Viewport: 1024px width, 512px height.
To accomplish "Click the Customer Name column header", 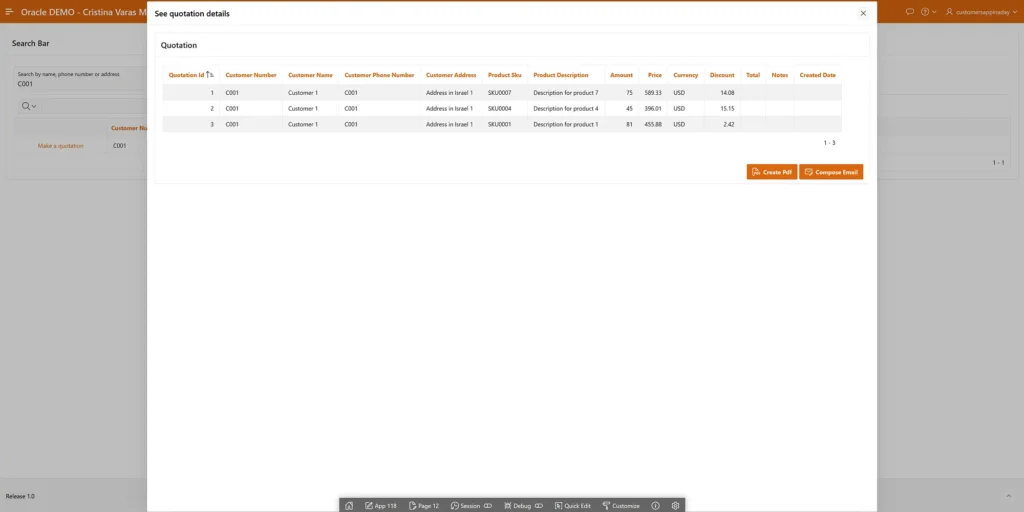I will tap(310, 75).
